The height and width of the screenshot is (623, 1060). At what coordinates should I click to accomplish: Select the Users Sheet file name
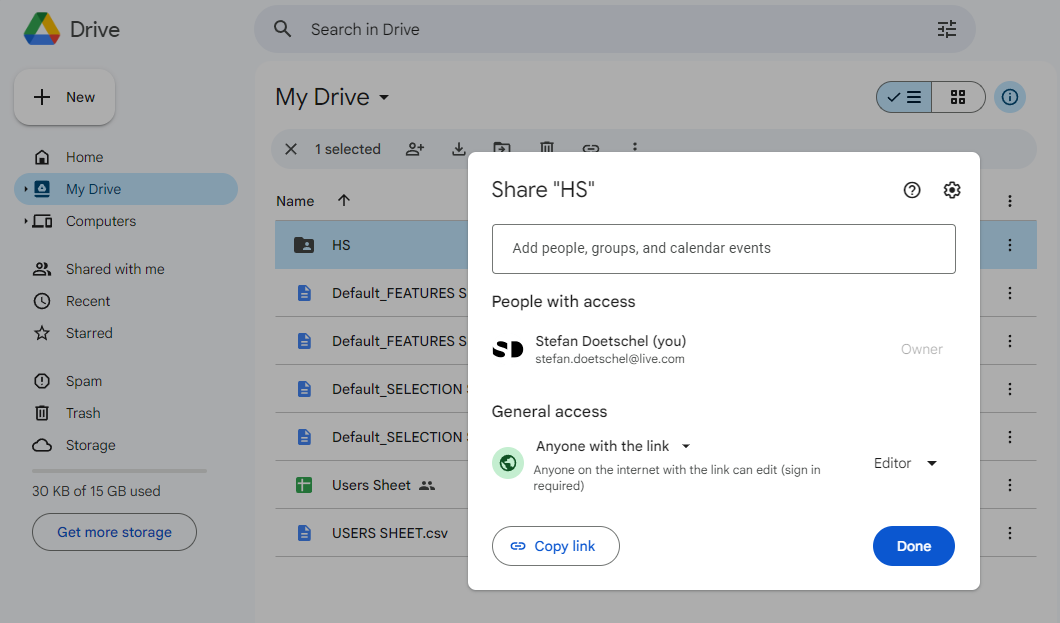coord(371,485)
